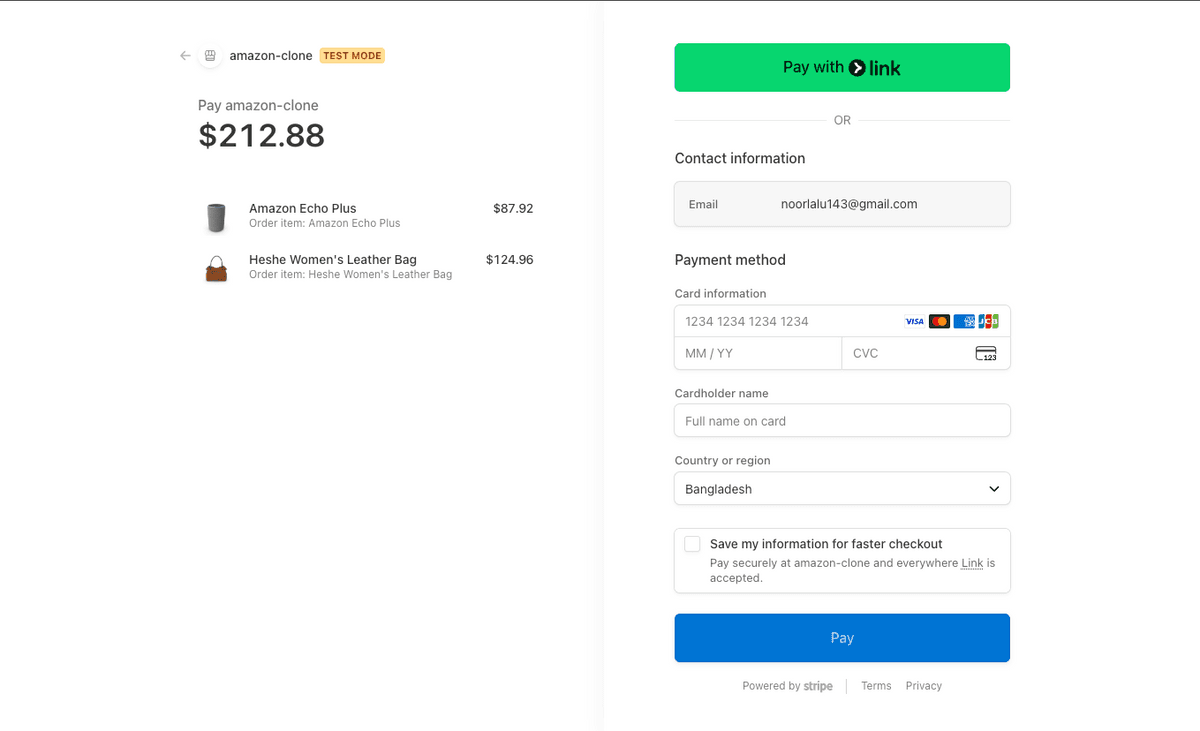Viewport: 1200px width, 731px height.
Task: Click the Visa card icon
Action: pos(914,322)
